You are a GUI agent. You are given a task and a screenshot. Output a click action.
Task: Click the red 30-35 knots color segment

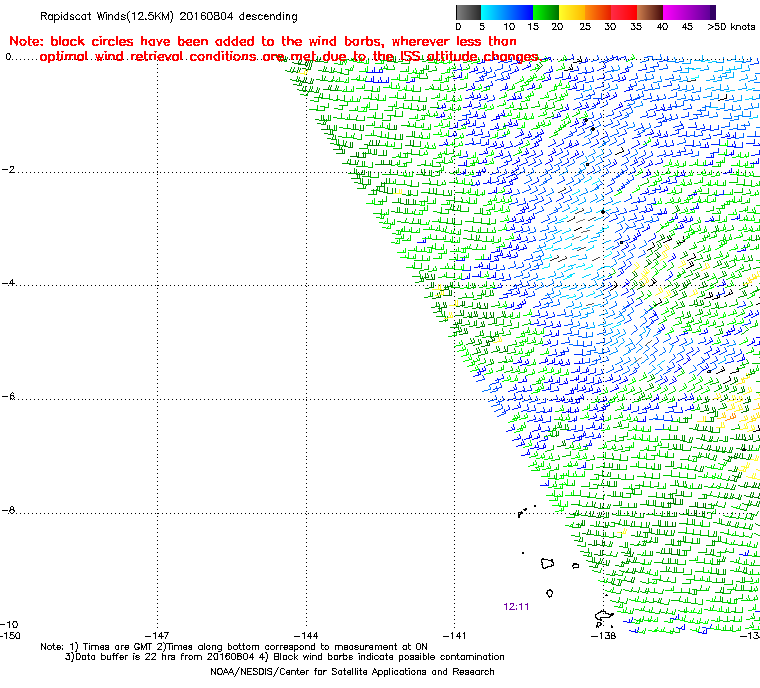pyautogui.click(x=624, y=12)
